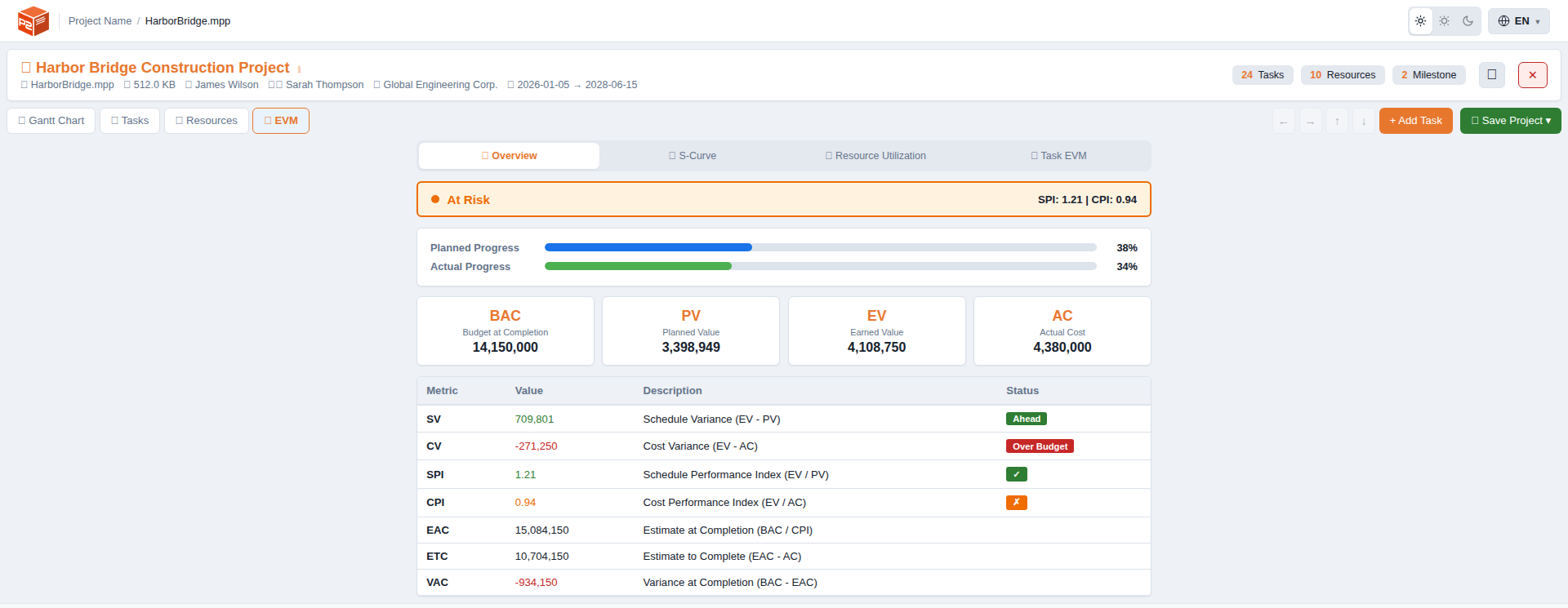Open the Gantt Chart tab
Viewport: 1568px width, 608px height.
(x=51, y=121)
